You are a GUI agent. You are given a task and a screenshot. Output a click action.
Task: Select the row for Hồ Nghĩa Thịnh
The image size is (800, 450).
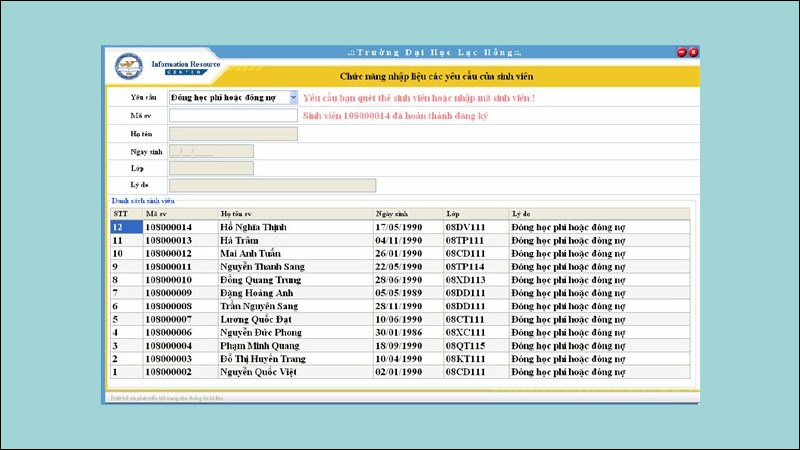pyautogui.click(x=260, y=228)
